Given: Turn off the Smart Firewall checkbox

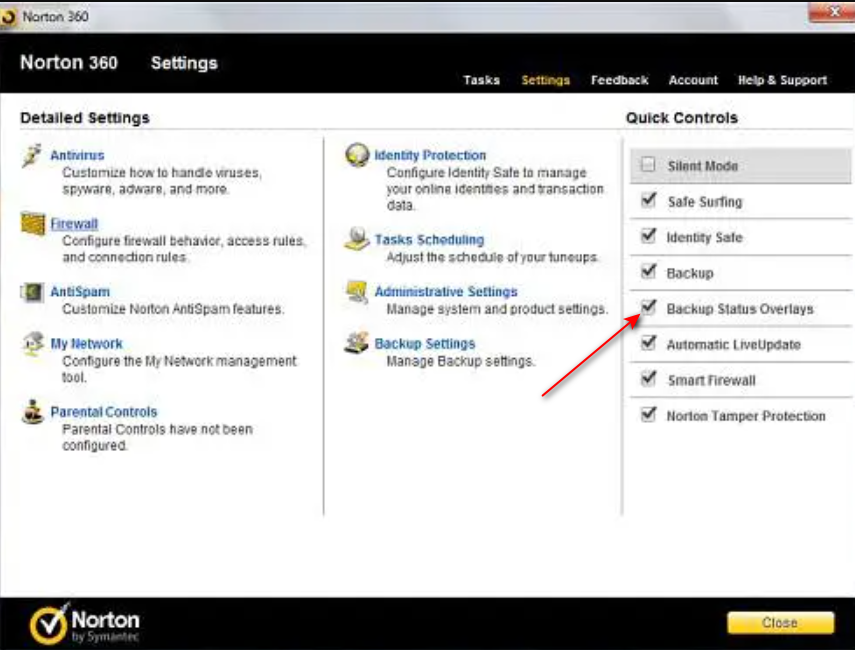Looking at the screenshot, I should (648, 378).
